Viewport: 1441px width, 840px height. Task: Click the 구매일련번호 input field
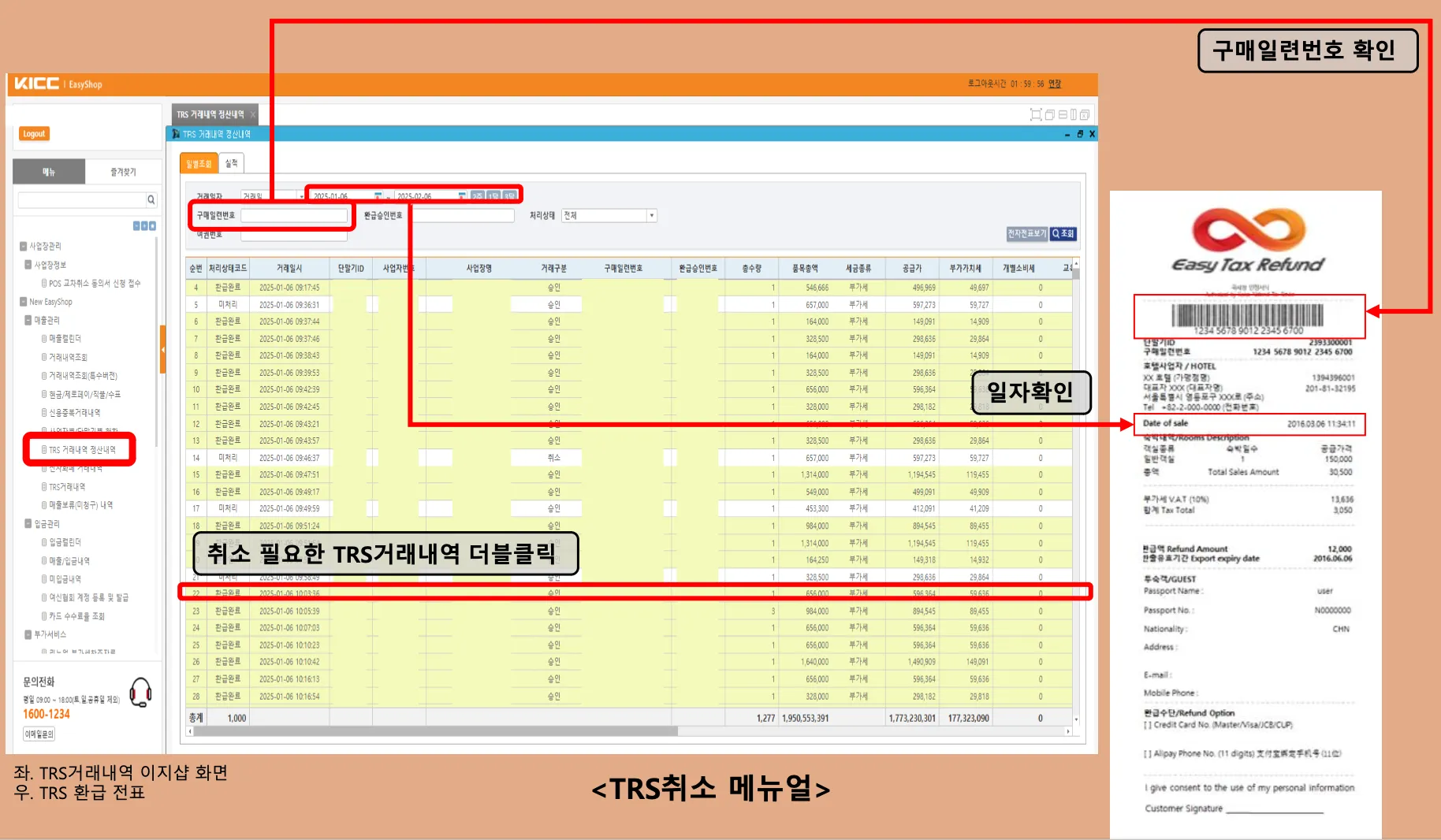click(296, 215)
